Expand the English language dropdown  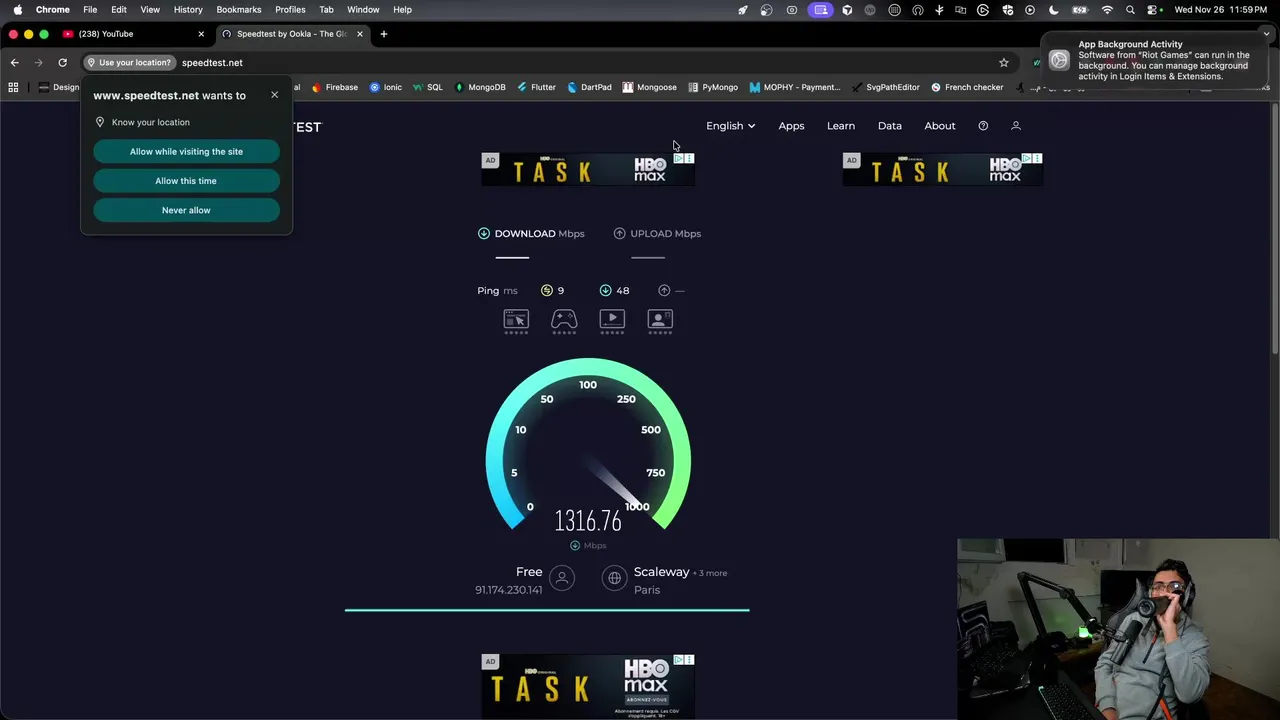tap(730, 126)
